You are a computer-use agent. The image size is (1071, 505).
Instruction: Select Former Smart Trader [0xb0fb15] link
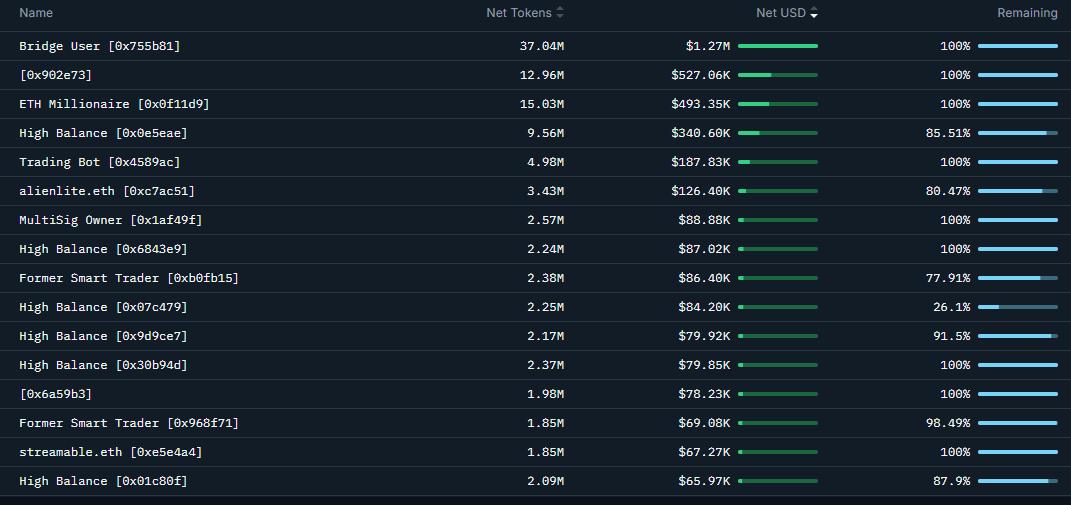coord(129,278)
